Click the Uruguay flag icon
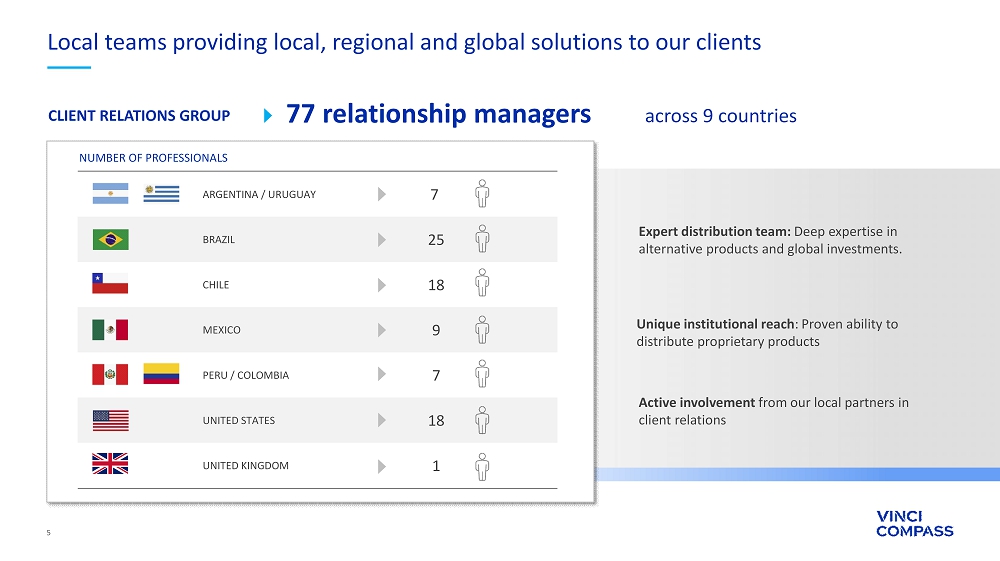The height and width of the screenshot is (561, 1000). point(161,194)
